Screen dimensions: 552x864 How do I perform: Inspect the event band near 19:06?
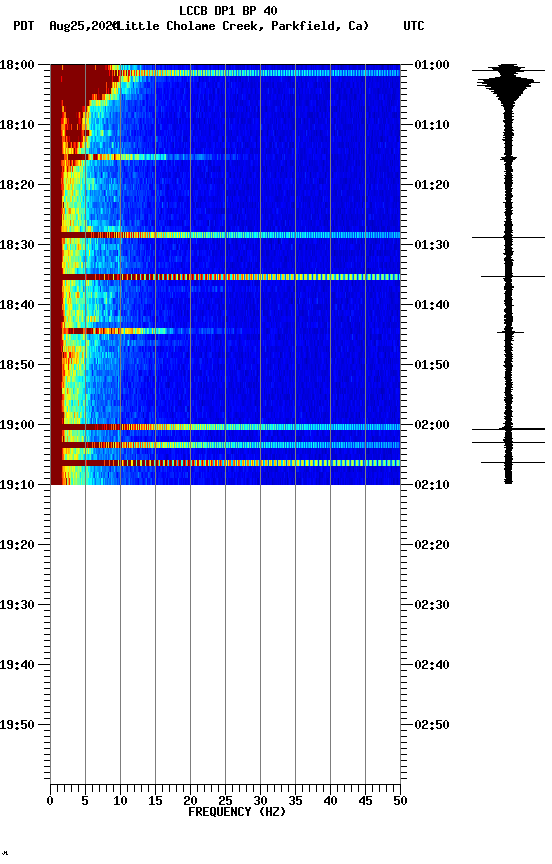[225, 463]
